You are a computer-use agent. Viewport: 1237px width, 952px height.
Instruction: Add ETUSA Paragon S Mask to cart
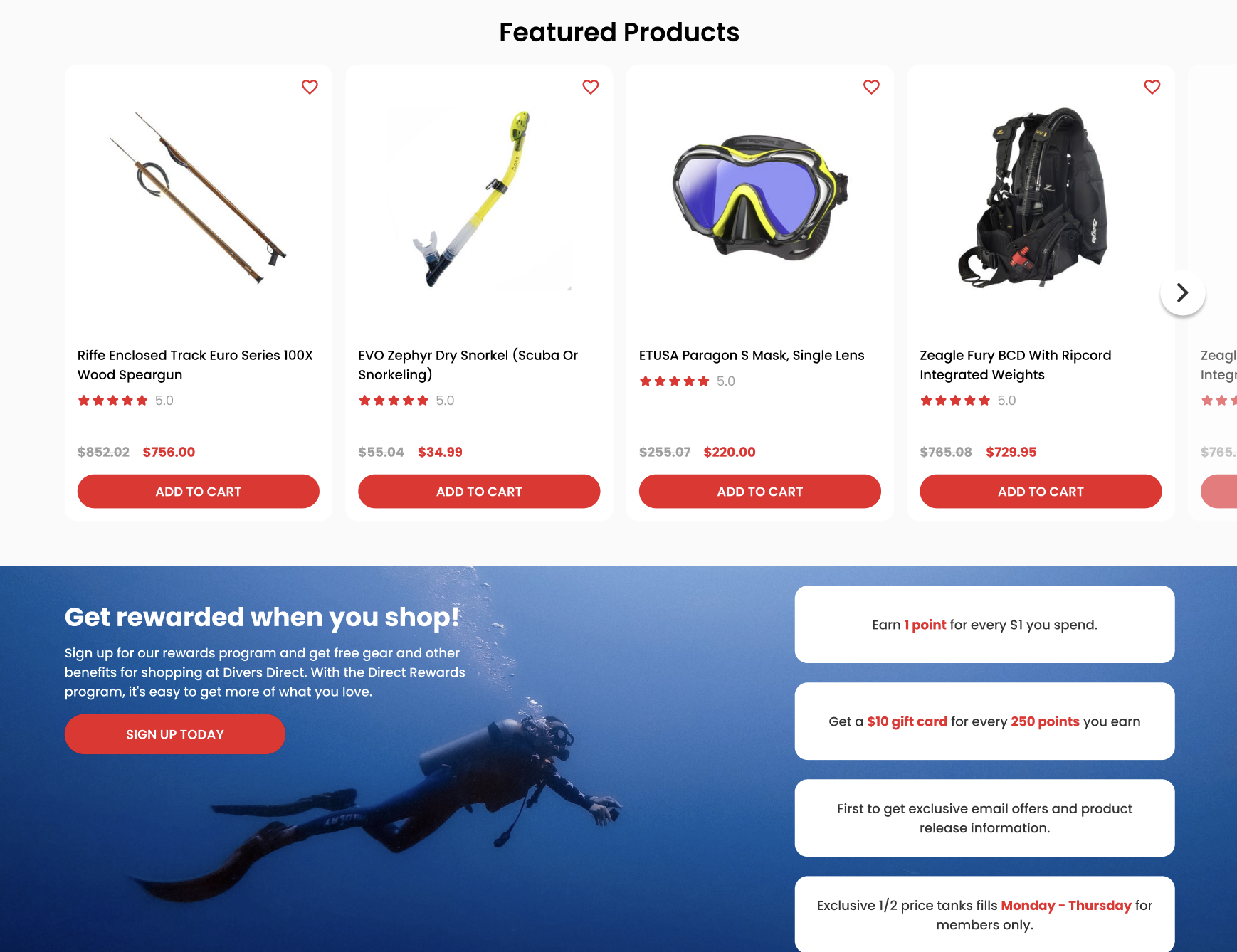760,492
